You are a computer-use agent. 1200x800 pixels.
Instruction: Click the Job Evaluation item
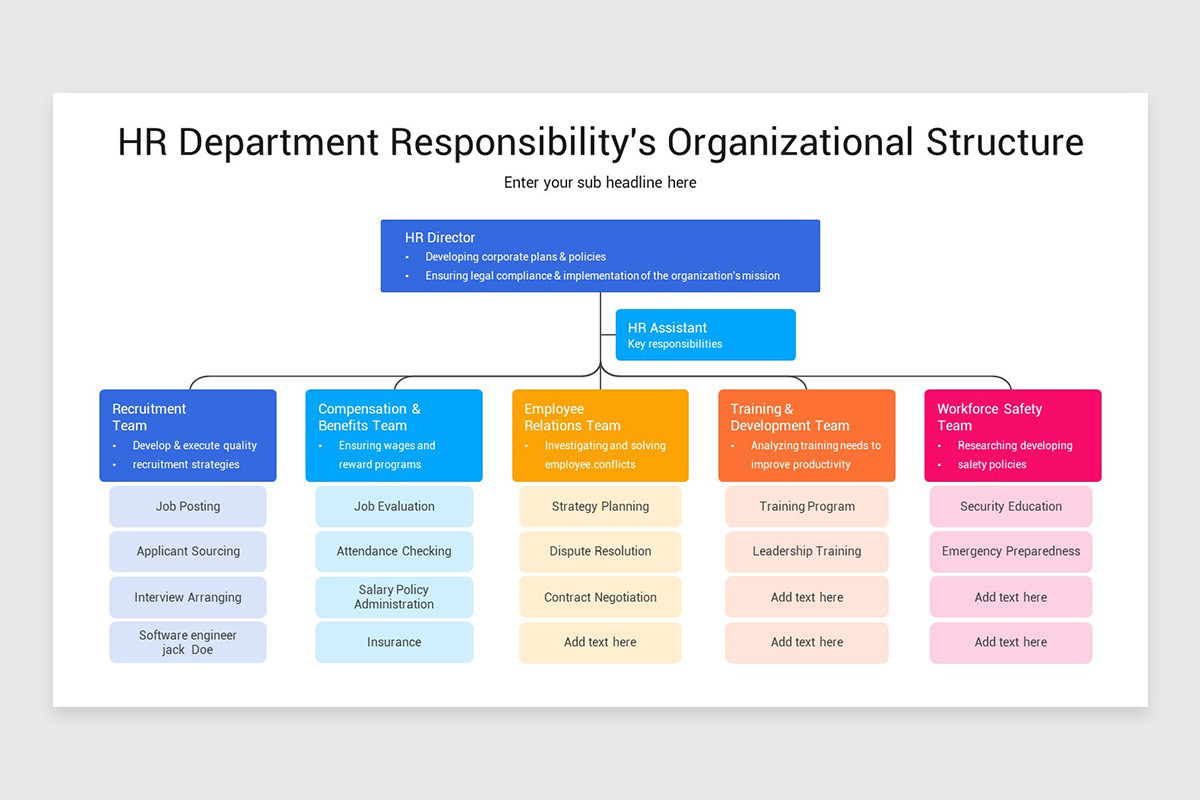point(394,506)
